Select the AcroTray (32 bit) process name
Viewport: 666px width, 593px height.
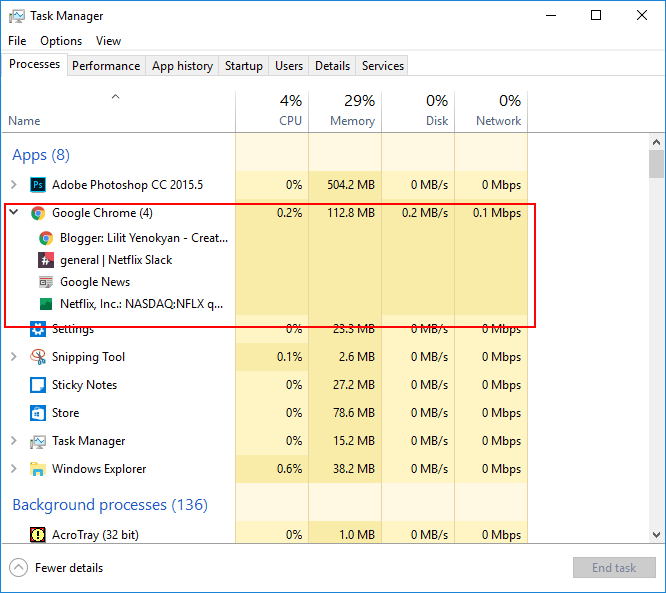95,535
